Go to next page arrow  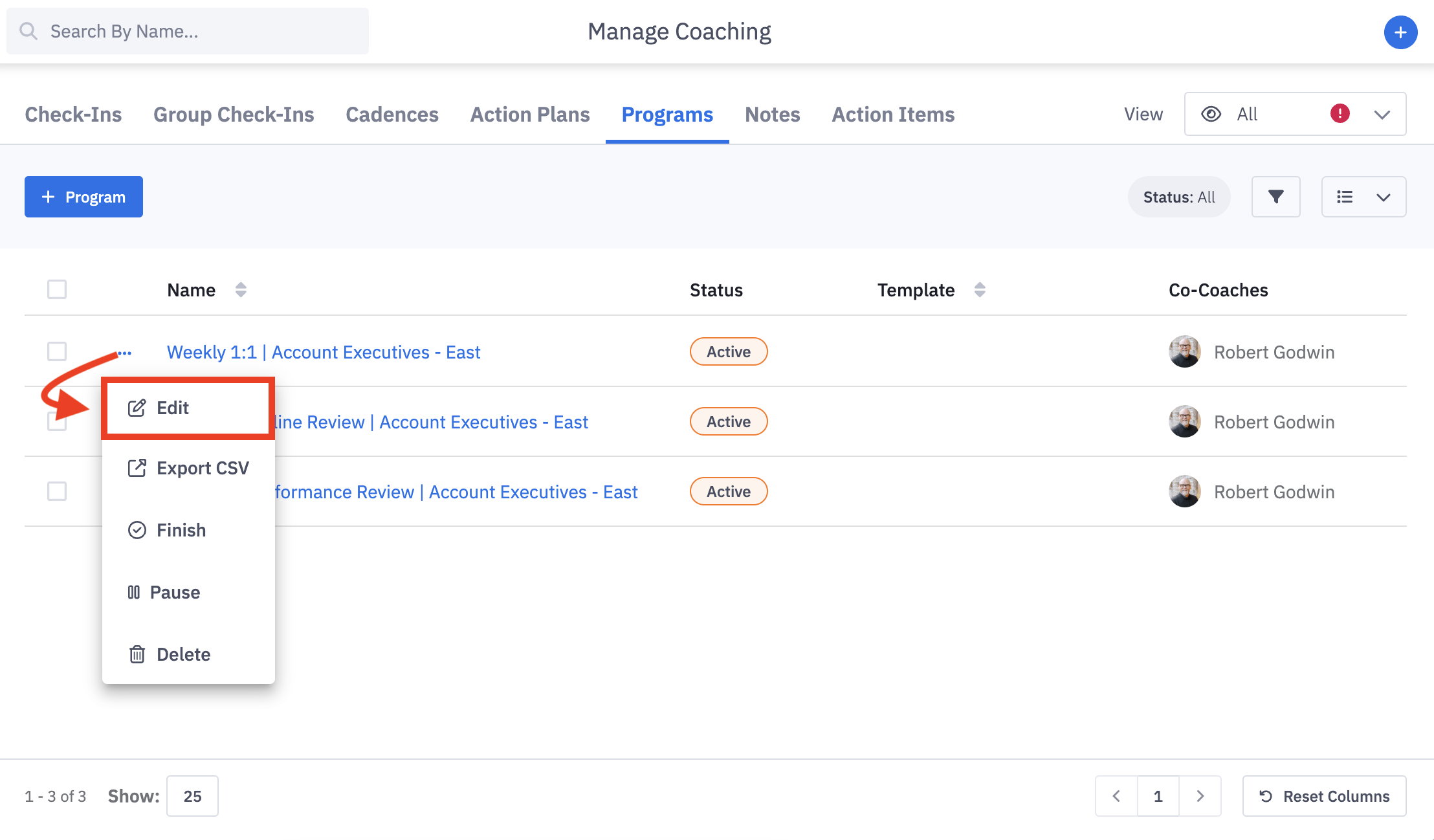(1200, 796)
